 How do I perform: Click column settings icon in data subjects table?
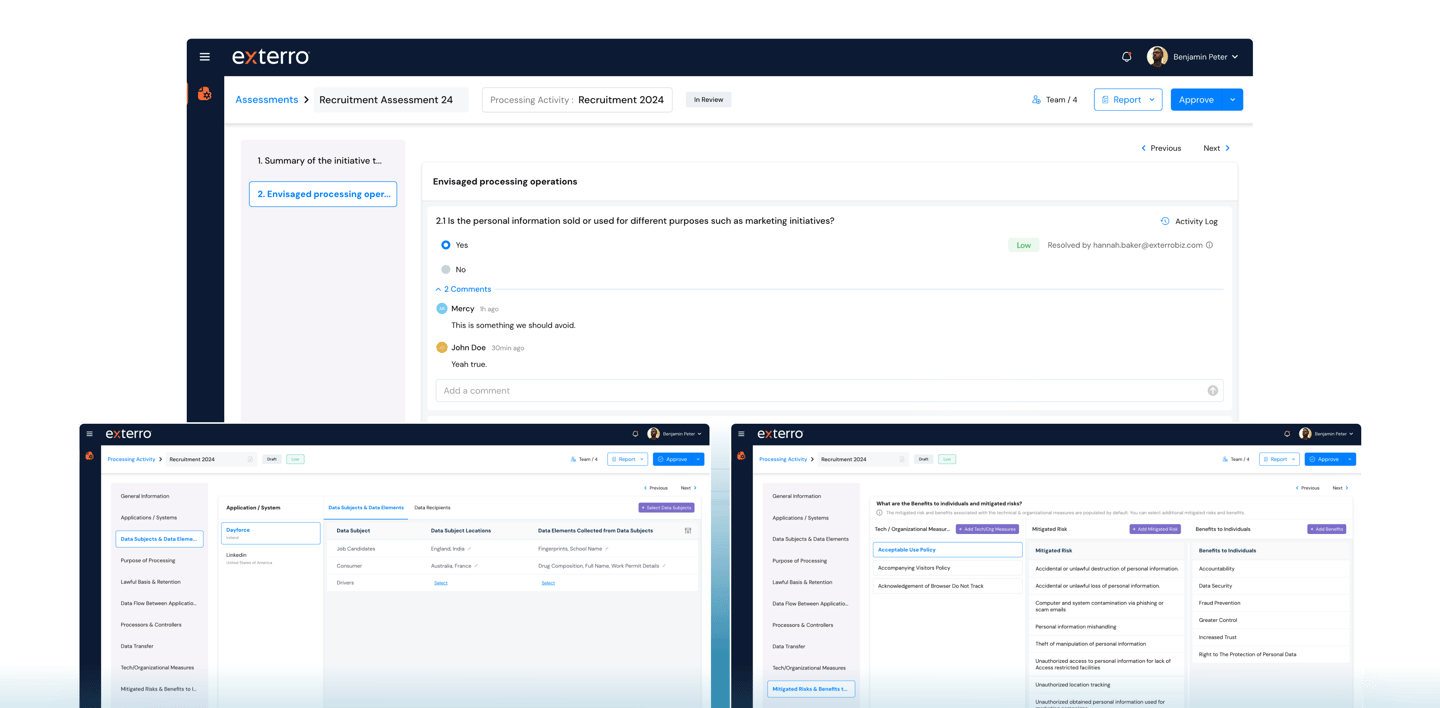coord(688,531)
